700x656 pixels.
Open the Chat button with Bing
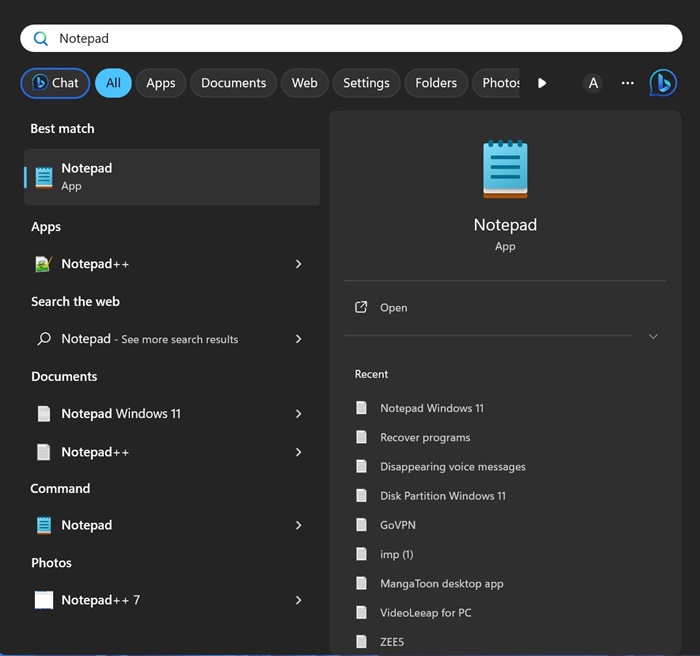pos(55,83)
